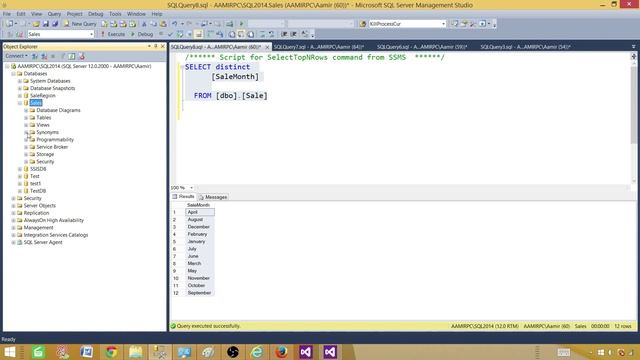Click the Cut scissors icon
This screenshot has width=640, height=360.
[144, 24]
